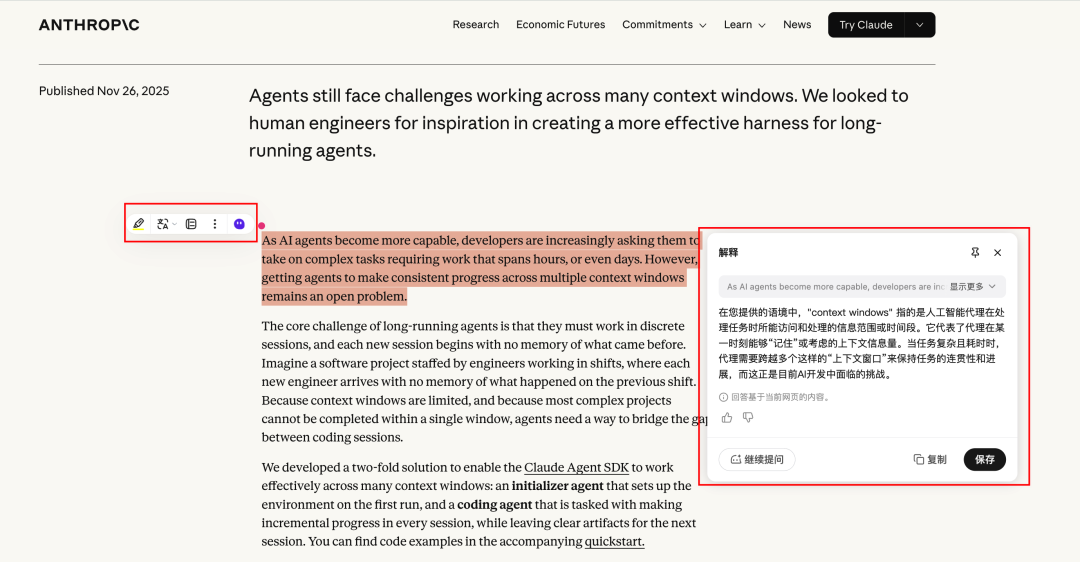The image size is (1080, 562).
Task: Expand quoted text with 显示更多
Action: coord(973,287)
